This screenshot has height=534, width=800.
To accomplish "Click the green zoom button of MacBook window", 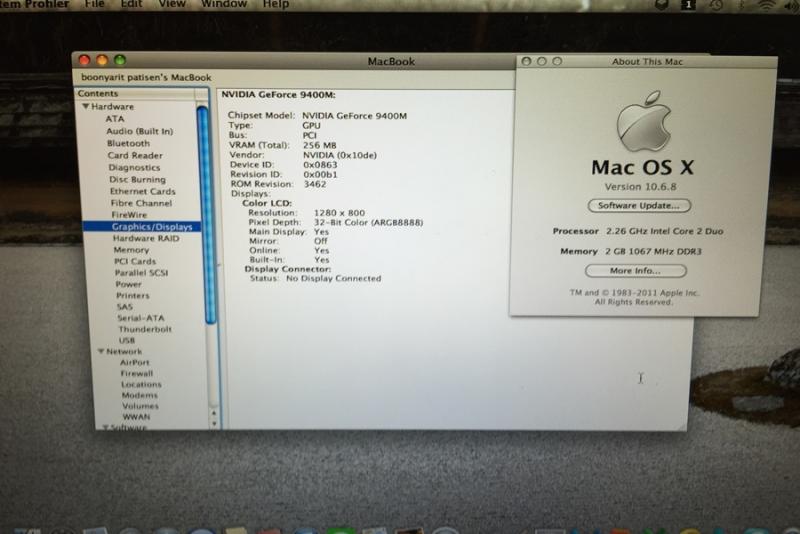I will [x=120, y=60].
